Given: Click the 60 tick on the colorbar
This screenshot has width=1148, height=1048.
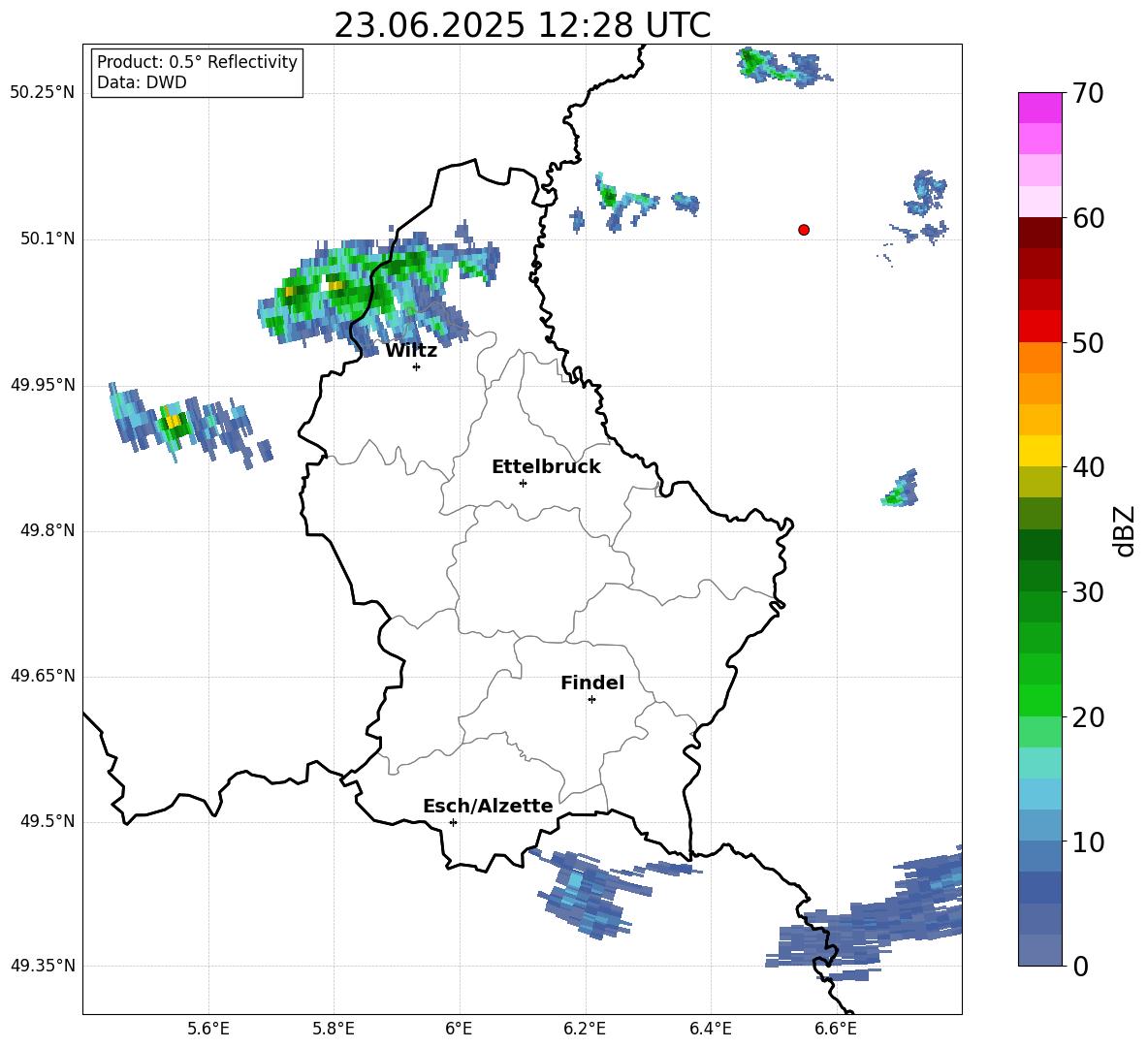Looking at the screenshot, I should [1088, 218].
